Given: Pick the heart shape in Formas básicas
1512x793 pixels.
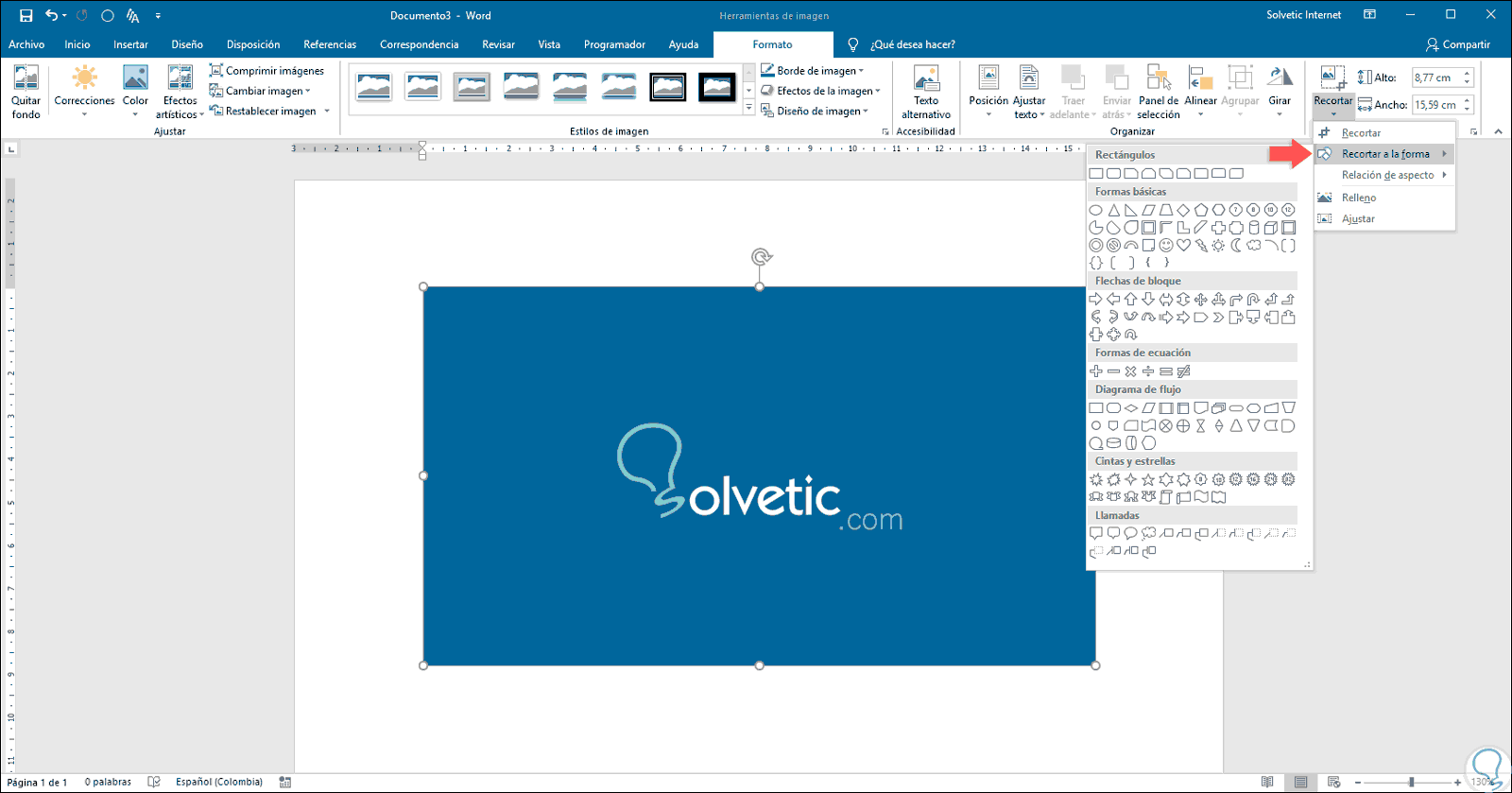Looking at the screenshot, I should 1183,246.
